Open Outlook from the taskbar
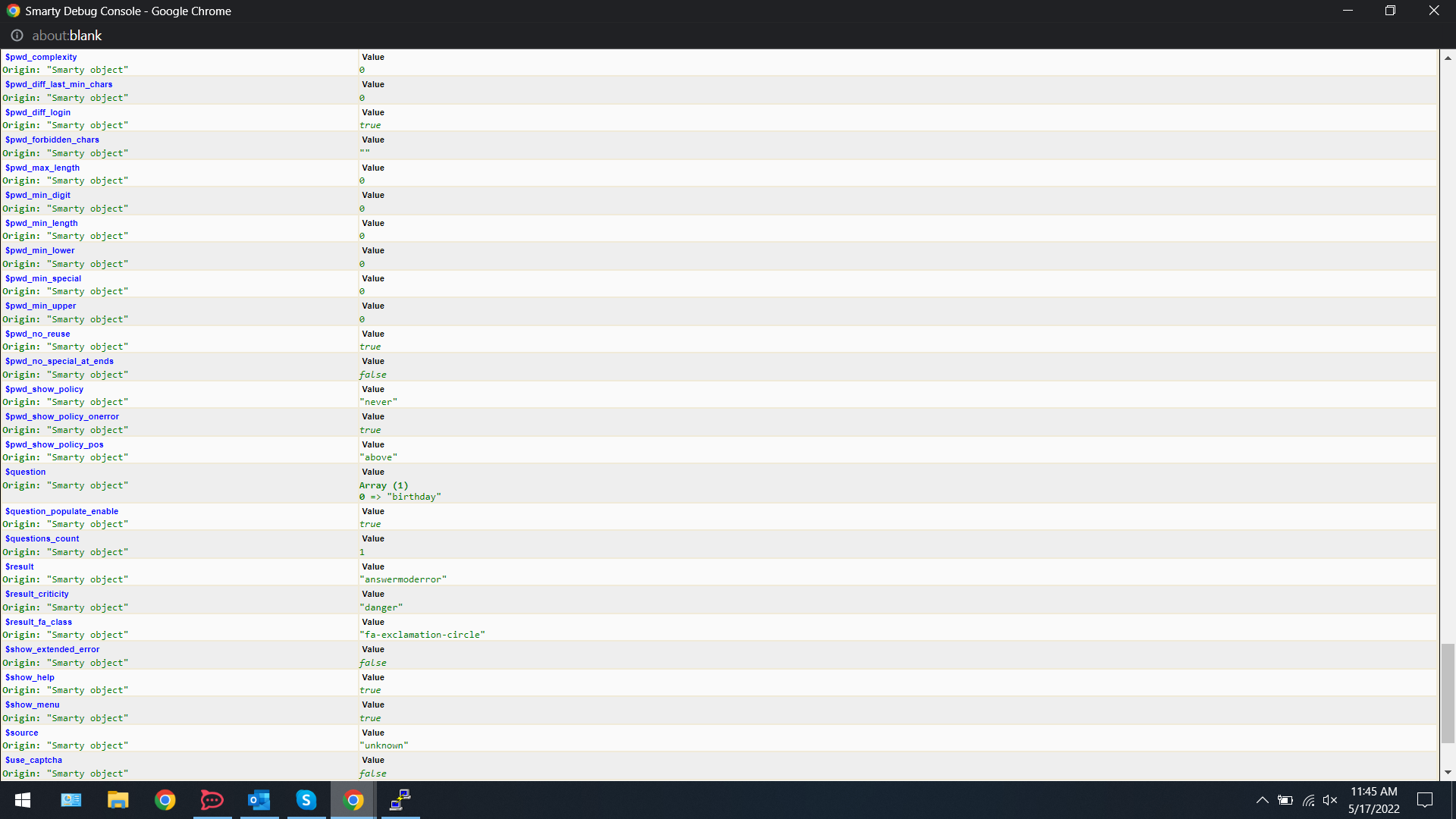This screenshot has width=1456, height=819. pos(259,800)
